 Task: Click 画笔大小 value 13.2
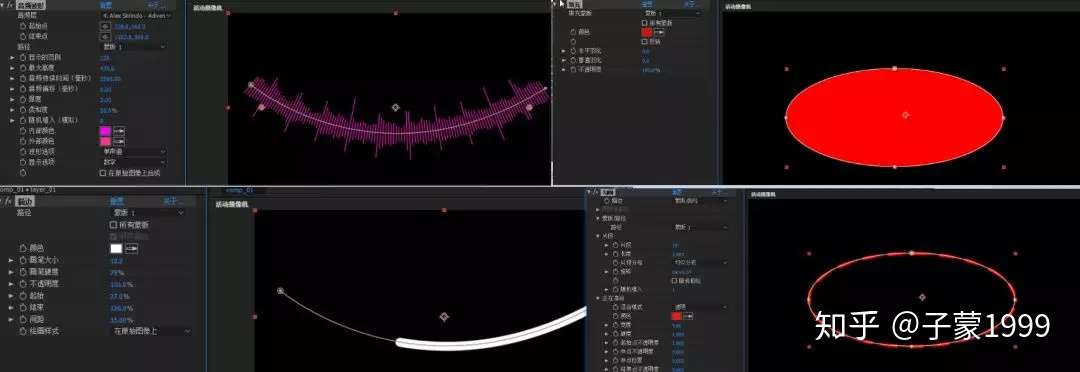pos(116,260)
